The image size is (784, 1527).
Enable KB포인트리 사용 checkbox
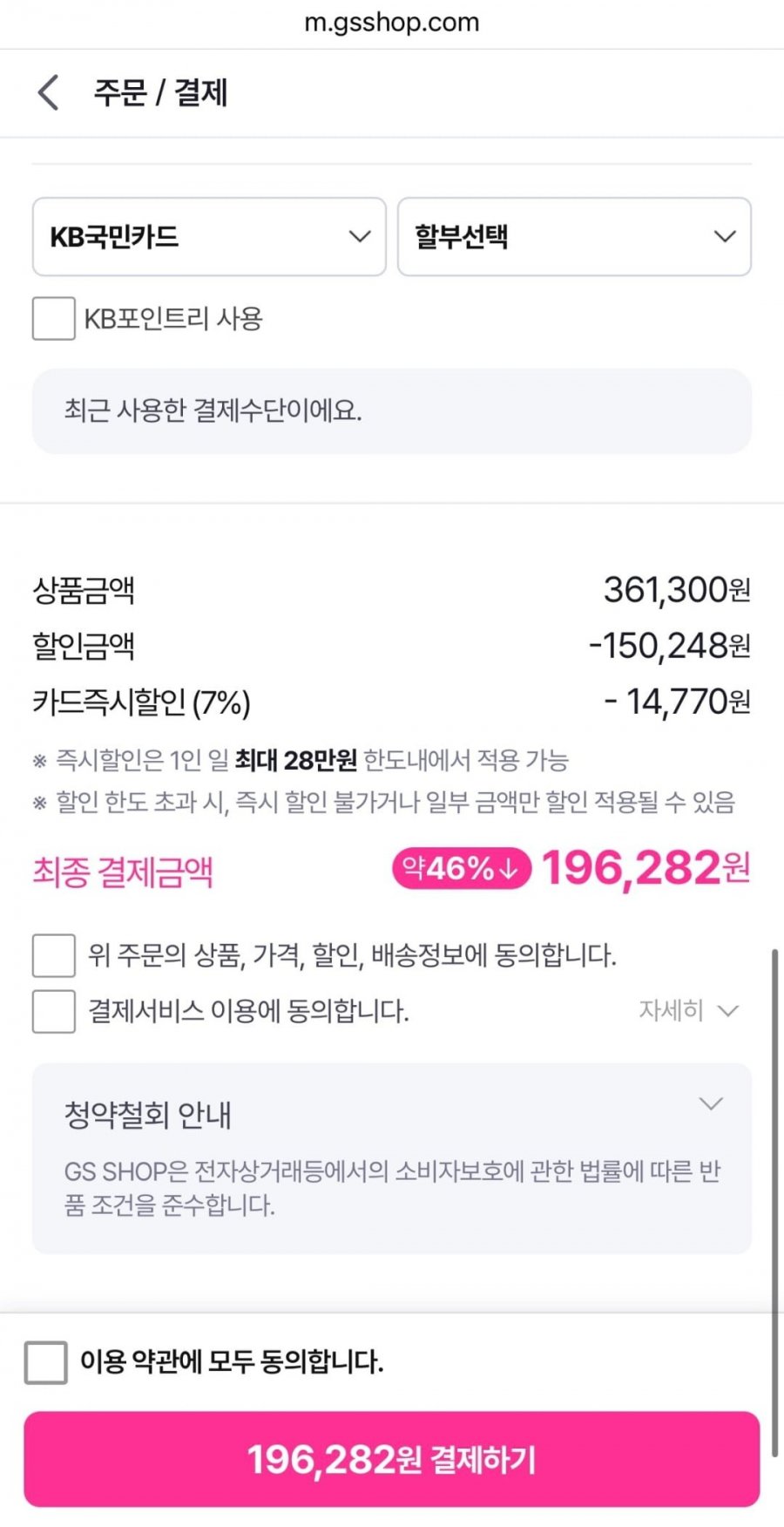click(54, 318)
